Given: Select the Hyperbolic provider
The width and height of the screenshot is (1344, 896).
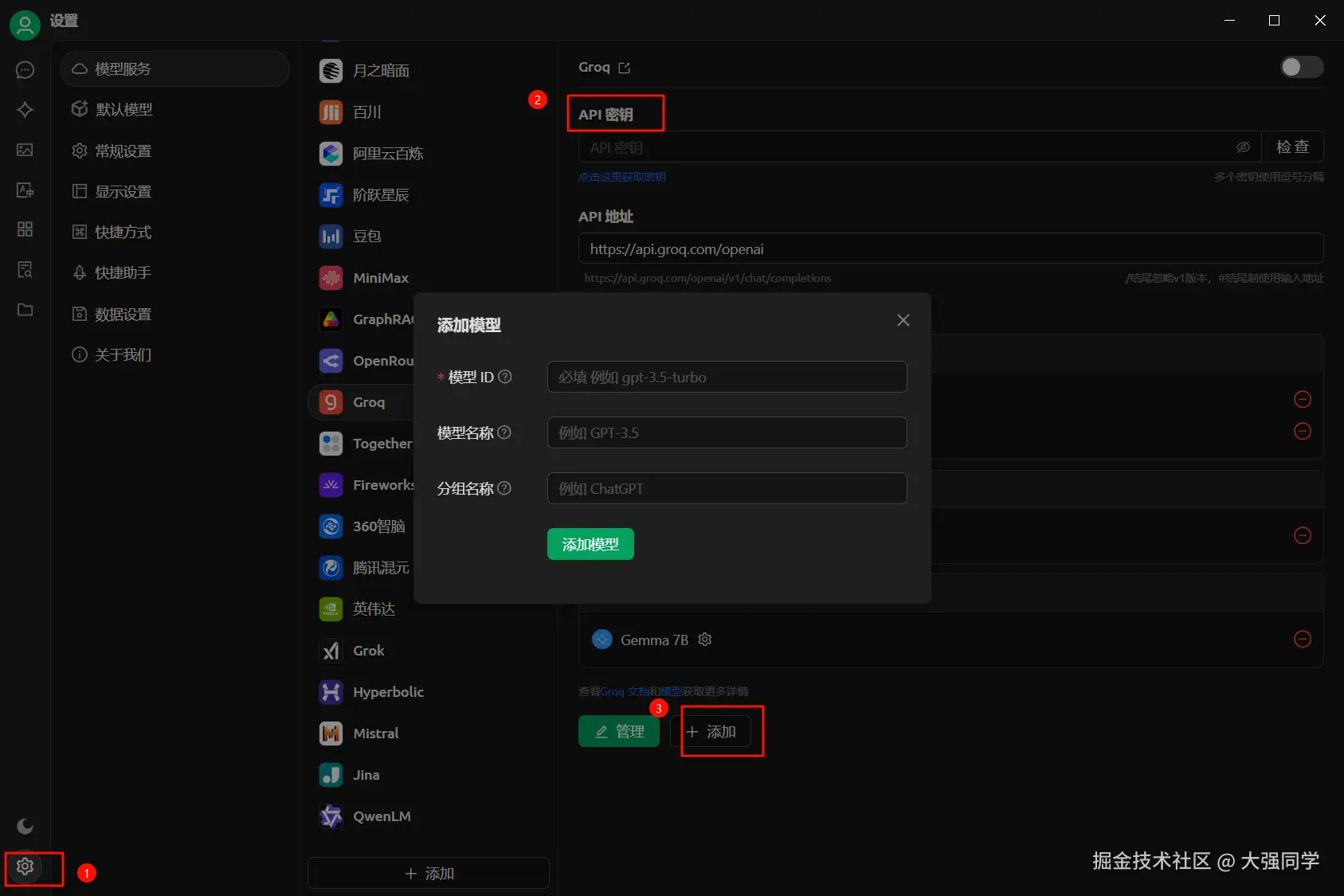Looking at the screenshot, I should [429, 692].
